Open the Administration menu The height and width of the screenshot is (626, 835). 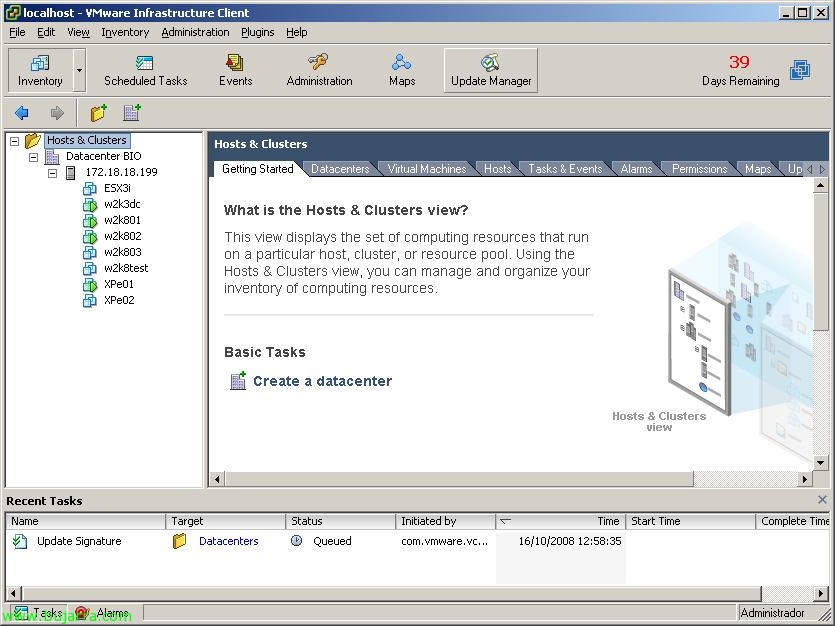coord(195,32)
